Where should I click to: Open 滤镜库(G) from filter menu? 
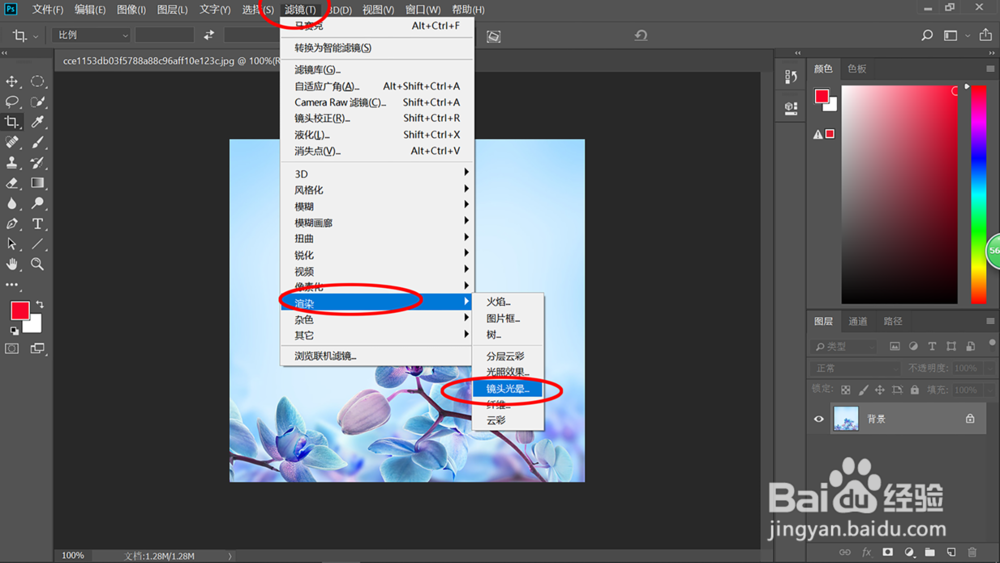377,69
